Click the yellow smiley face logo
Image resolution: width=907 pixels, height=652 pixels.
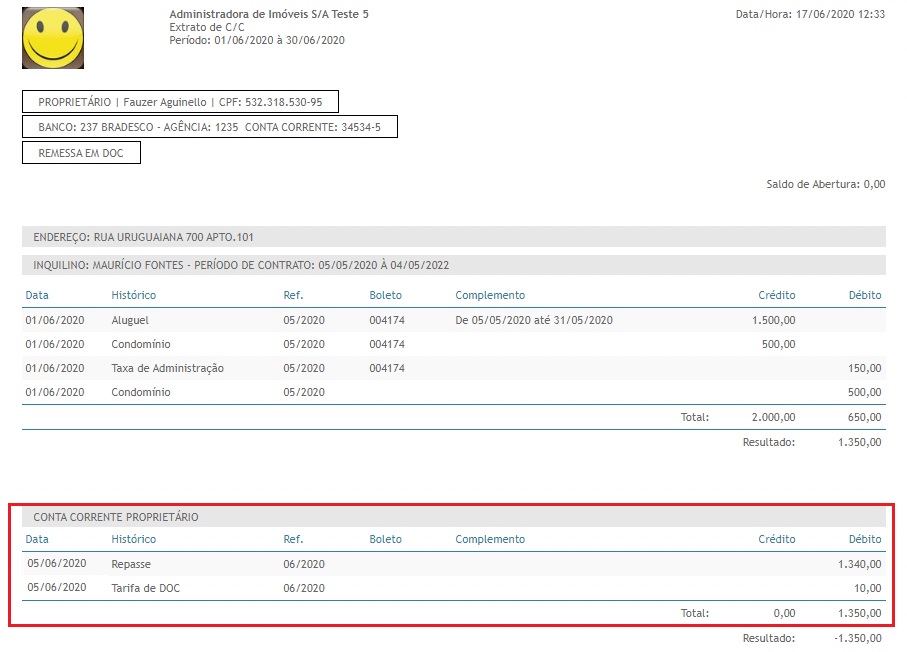coord(53,38)
